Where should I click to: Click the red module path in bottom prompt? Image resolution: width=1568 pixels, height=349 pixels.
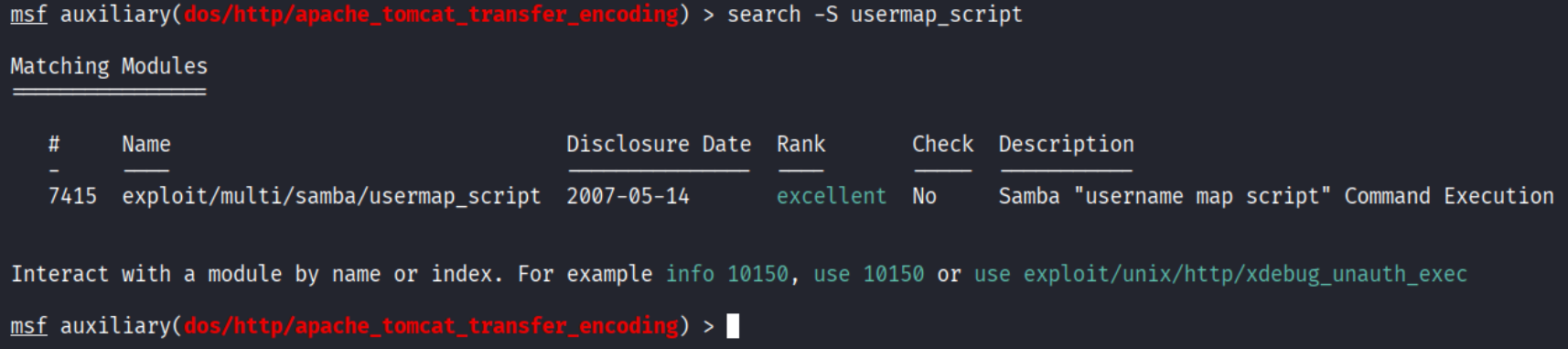[432, 326]
